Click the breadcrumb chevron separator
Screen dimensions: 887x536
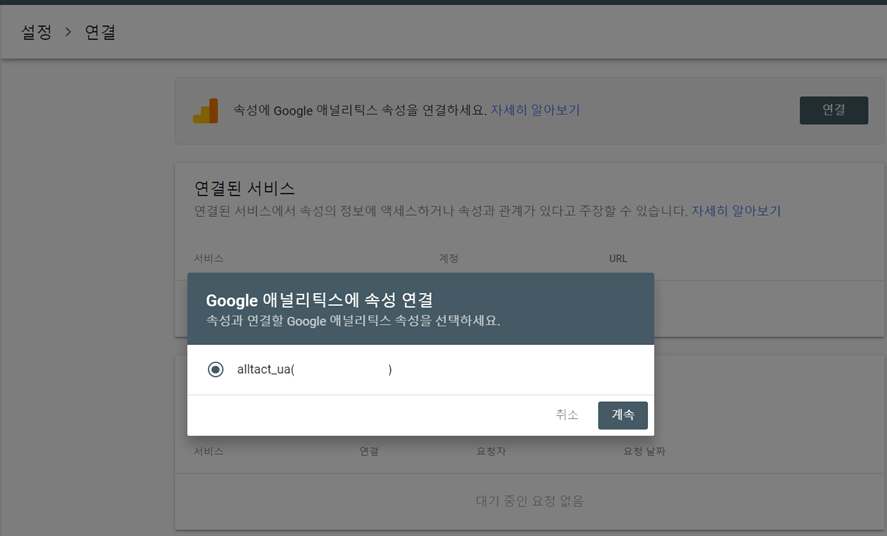point(68,32)
